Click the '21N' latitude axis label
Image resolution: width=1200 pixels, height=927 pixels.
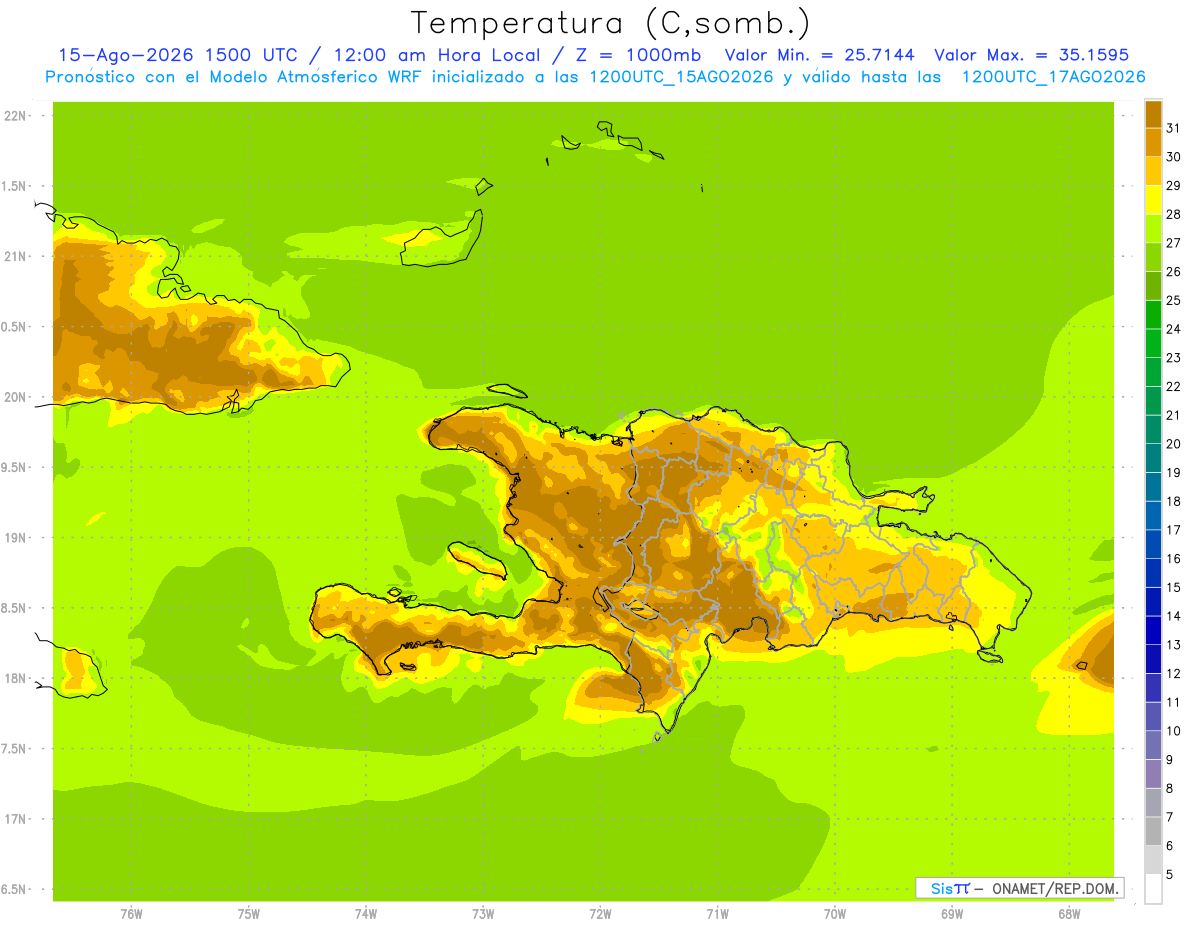tap(16, 257)
